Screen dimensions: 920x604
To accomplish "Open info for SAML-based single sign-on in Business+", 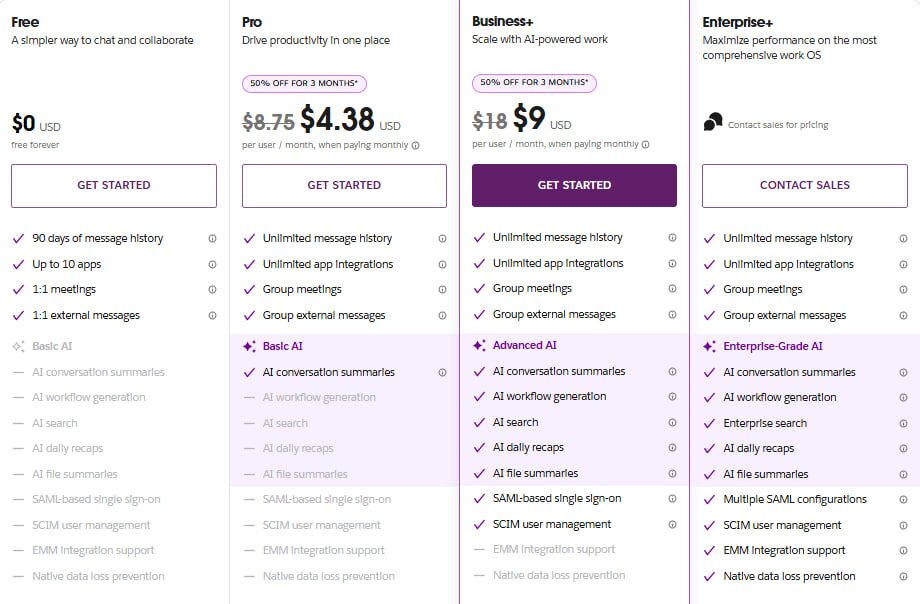I will (x=670, y=499).
